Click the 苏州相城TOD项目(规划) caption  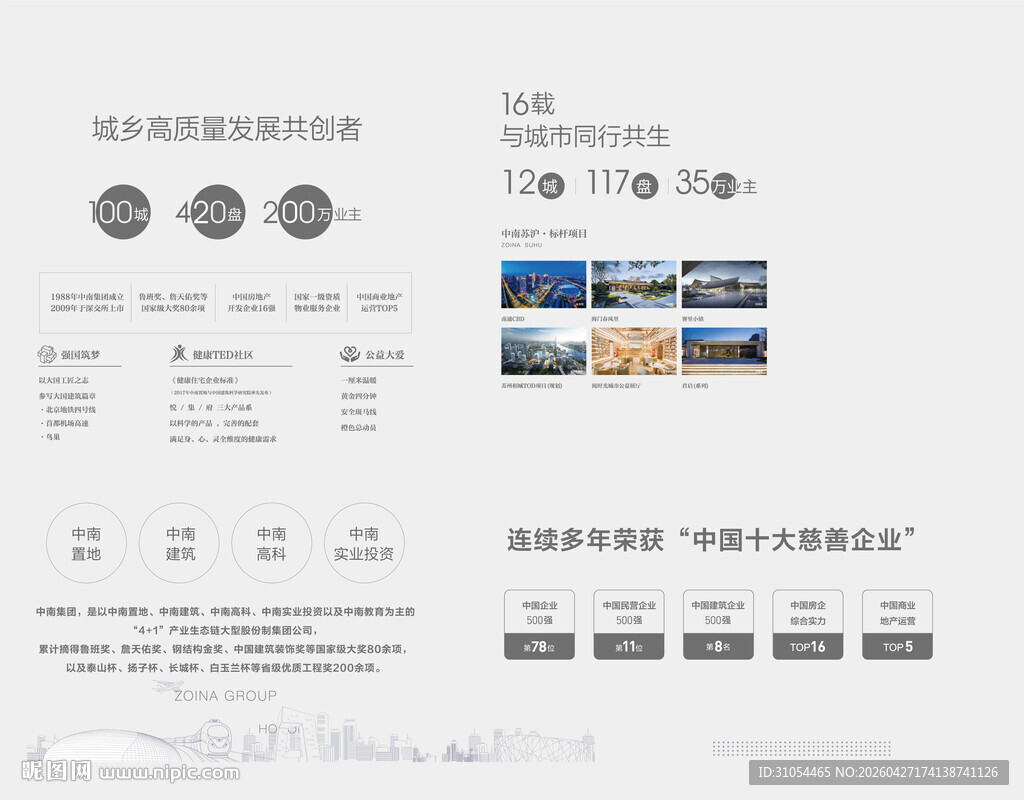pyautogui.click(x=532, y=386)
